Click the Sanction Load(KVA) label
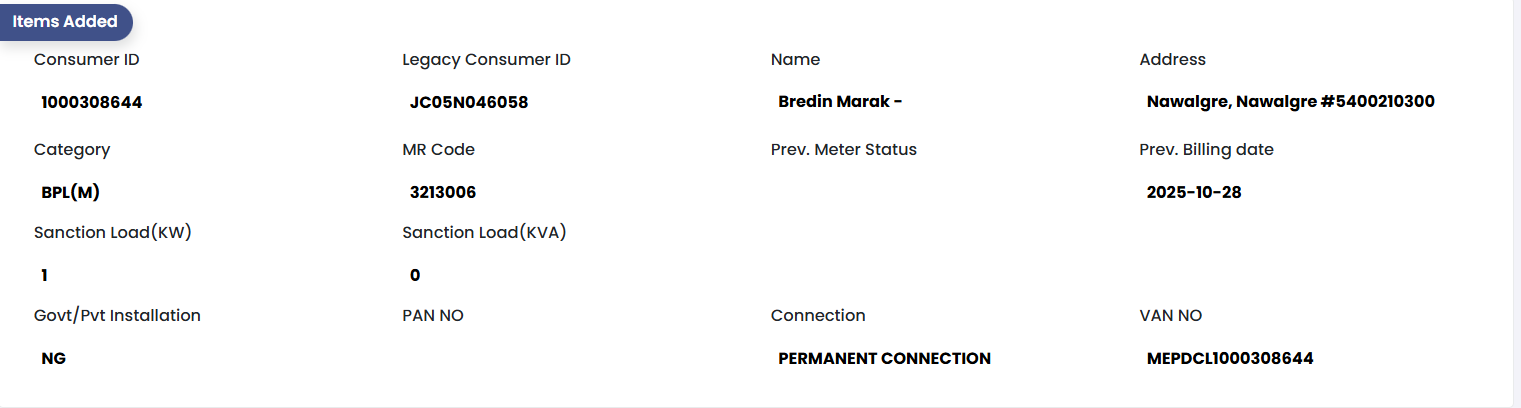 coord(484,233)
